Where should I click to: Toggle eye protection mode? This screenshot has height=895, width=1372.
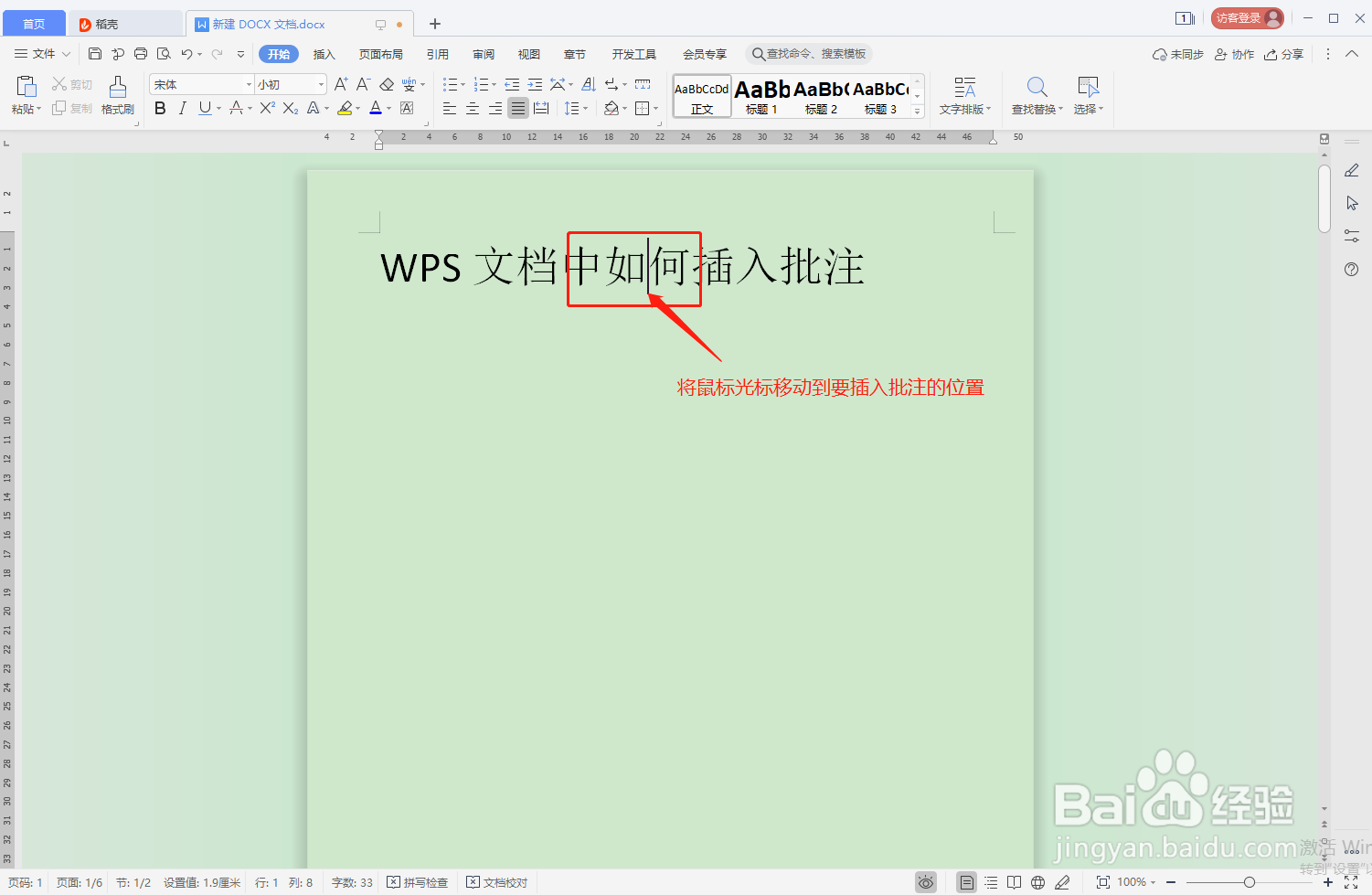pyautogui.click(x=926, y=882)
